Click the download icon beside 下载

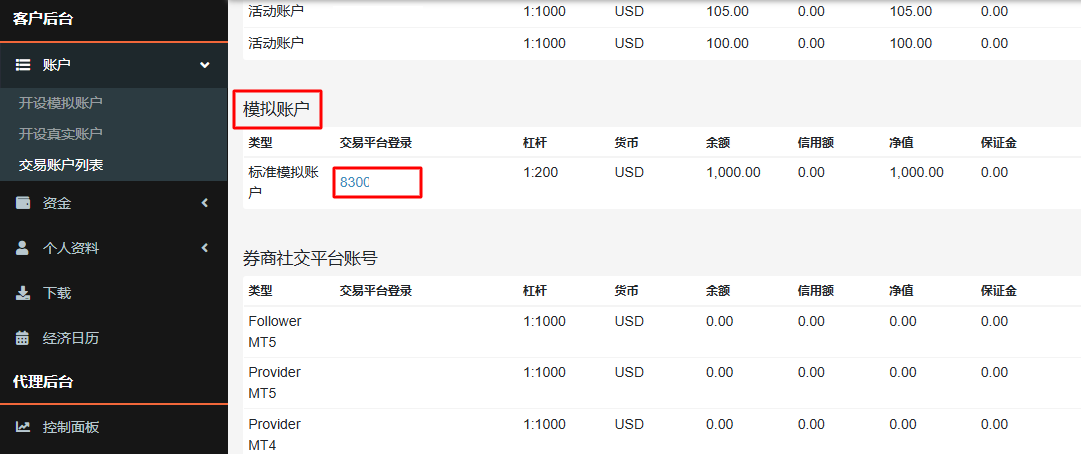coord(23,293)
